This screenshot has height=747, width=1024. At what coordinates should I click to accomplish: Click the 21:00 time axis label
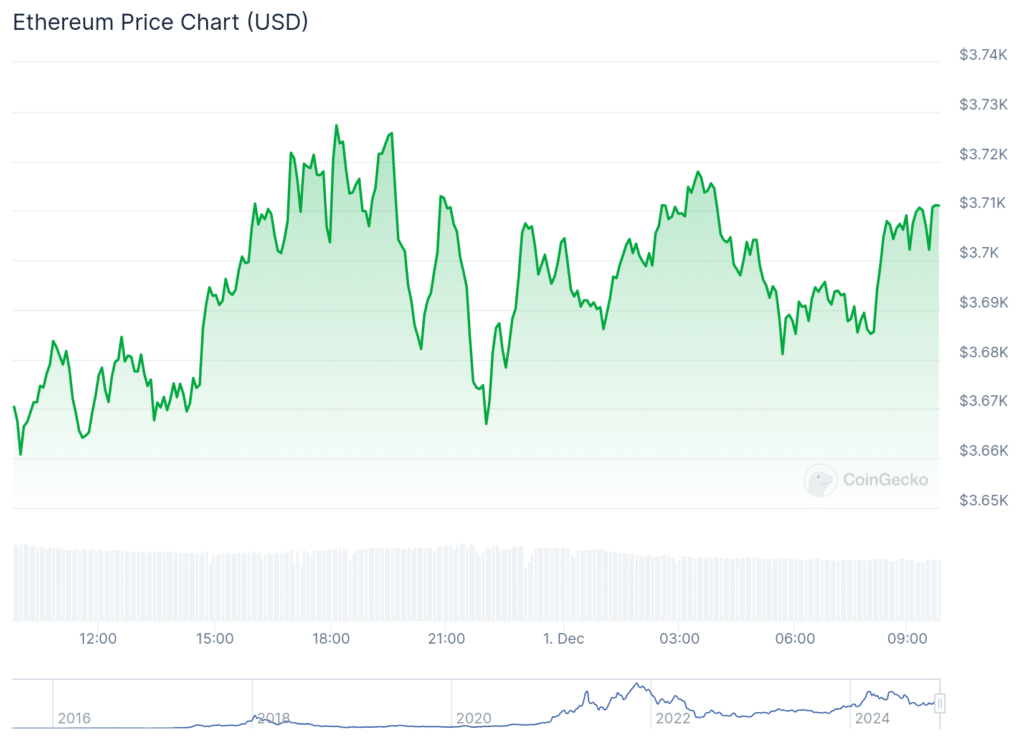446,638
